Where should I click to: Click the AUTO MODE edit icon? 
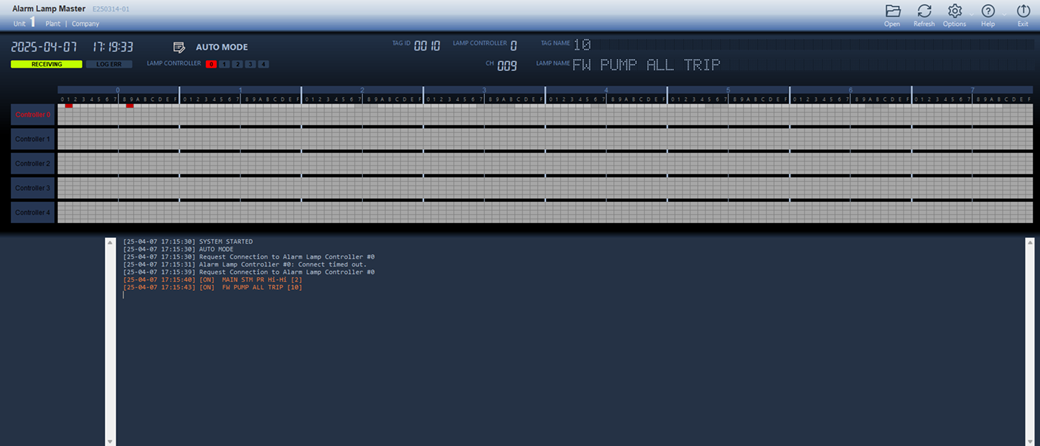click(179, 47)
